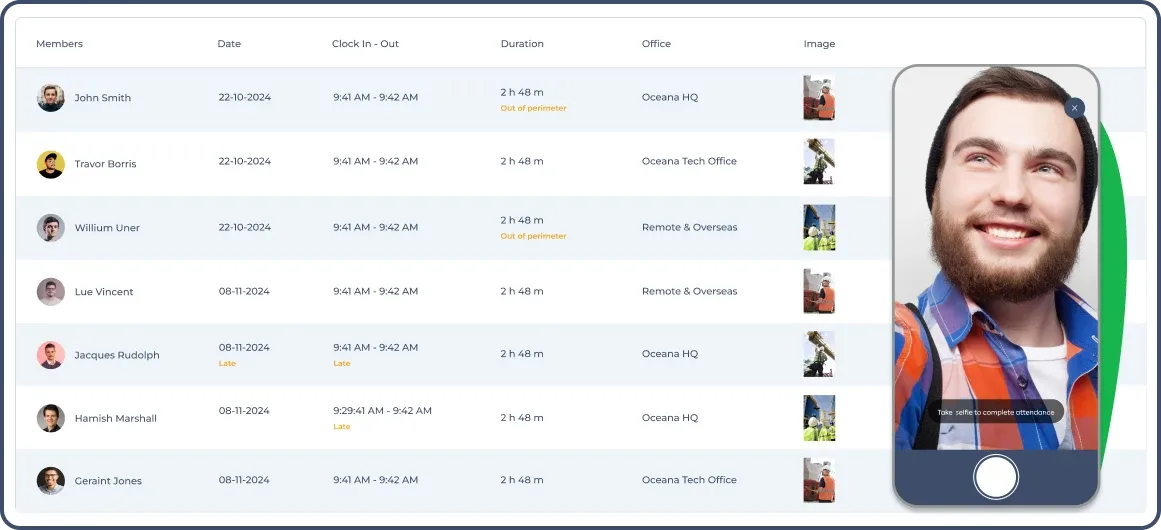Viewport: 1161px width, 530px height.
Task: View Travor Borris's attendance image thumbnail
Action: click(x=819, y=162)
